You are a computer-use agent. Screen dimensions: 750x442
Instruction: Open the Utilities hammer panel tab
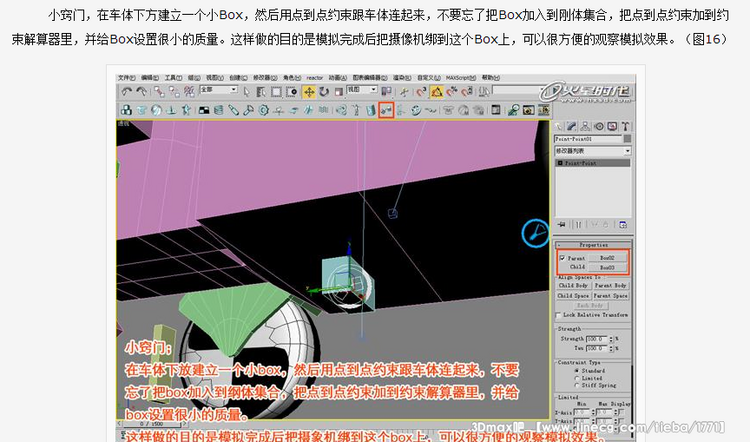point(625,126)
